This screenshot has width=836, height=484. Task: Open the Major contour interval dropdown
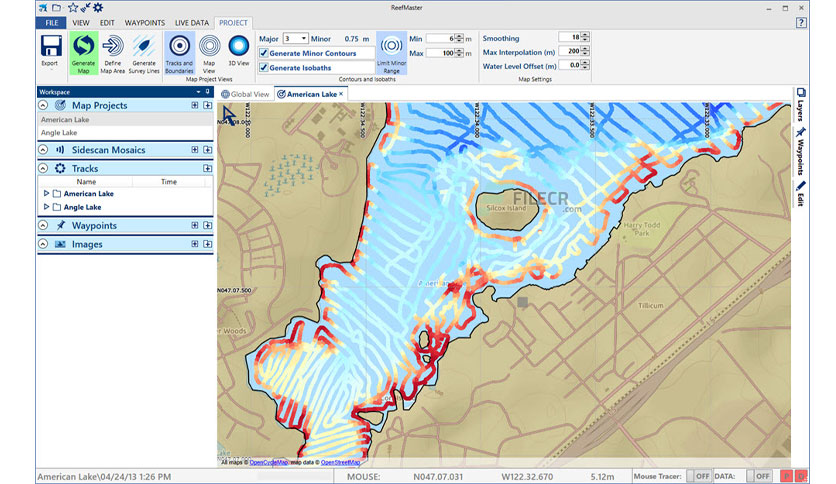303,38
